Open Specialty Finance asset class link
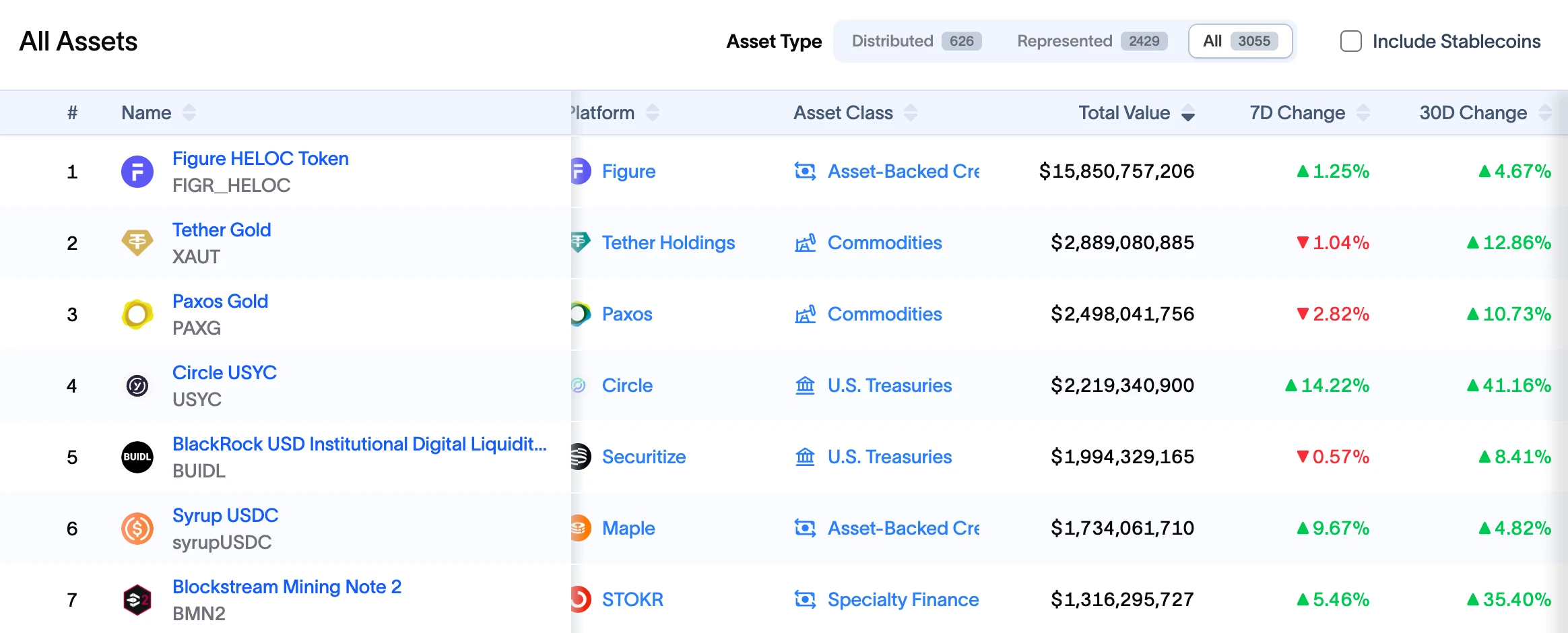 click(903, 599)
